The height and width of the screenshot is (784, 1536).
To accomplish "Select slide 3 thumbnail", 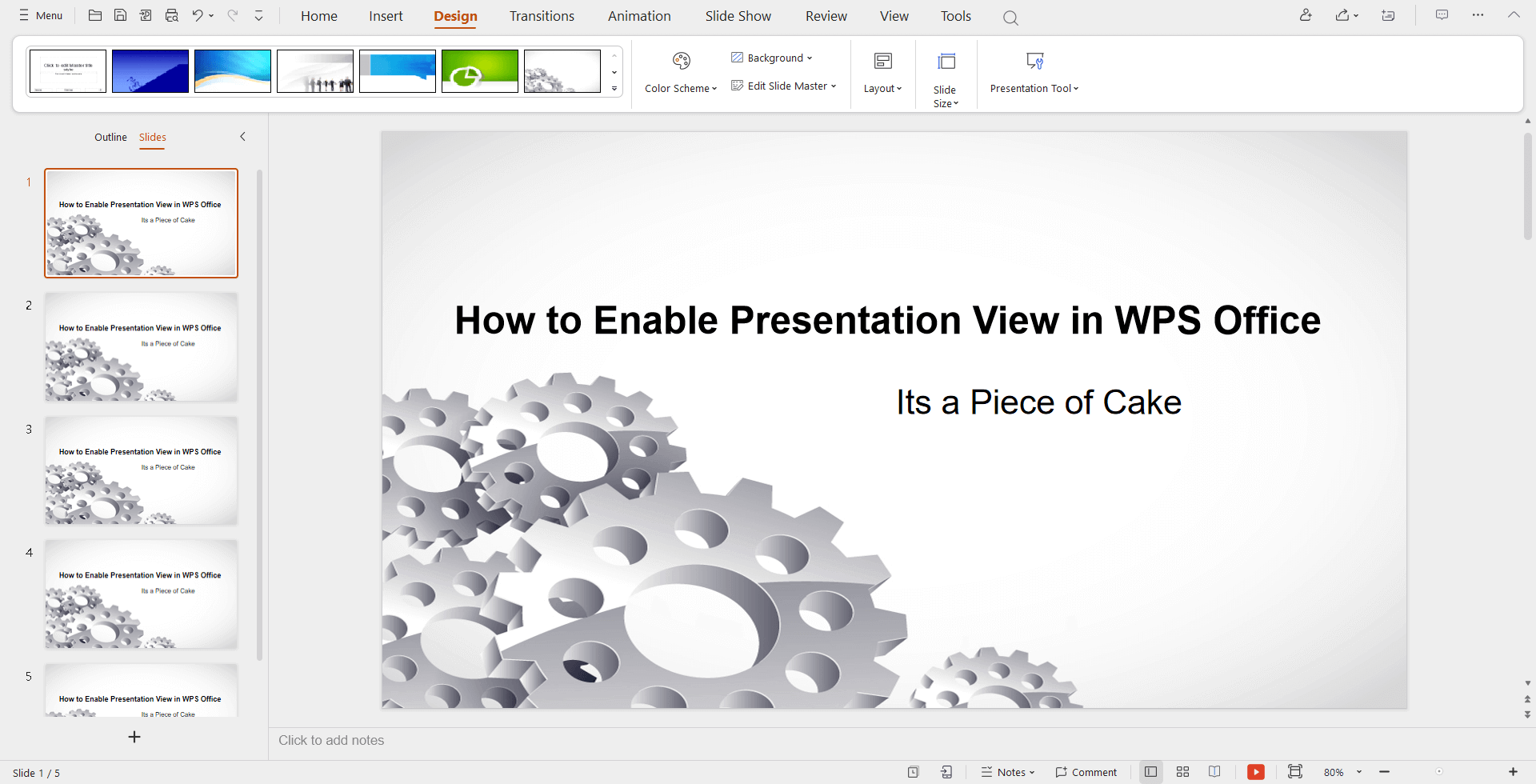I will 141,470.
